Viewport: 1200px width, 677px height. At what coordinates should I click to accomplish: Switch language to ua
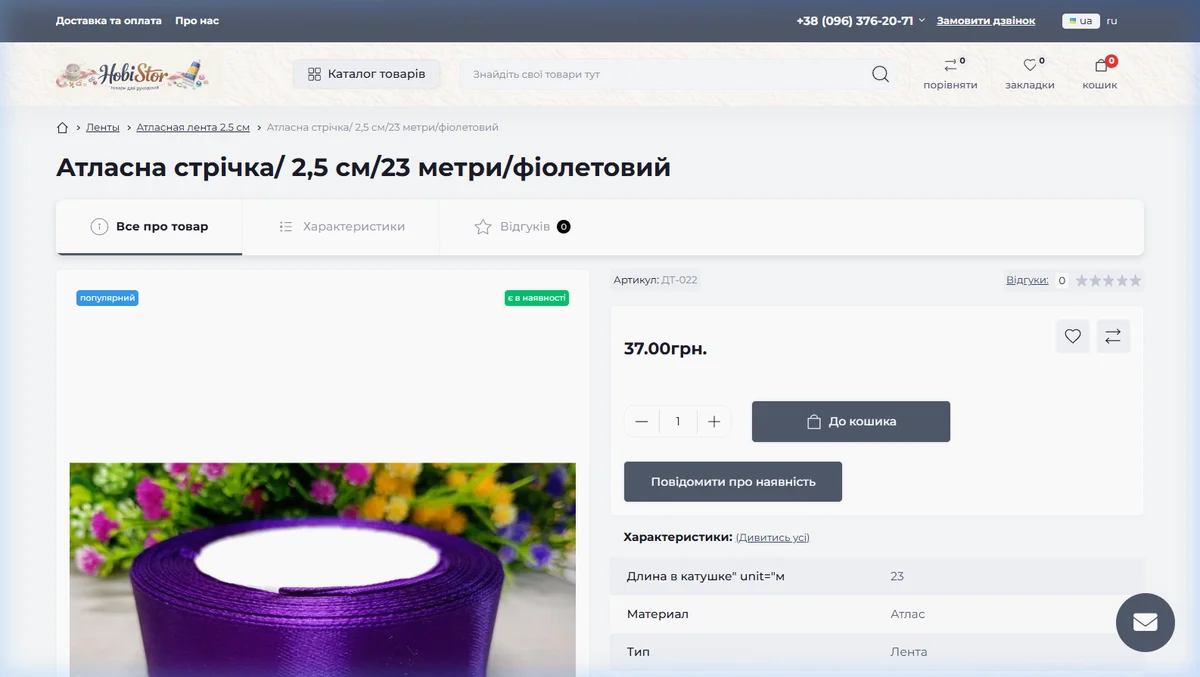click(x=1081, y=21)
